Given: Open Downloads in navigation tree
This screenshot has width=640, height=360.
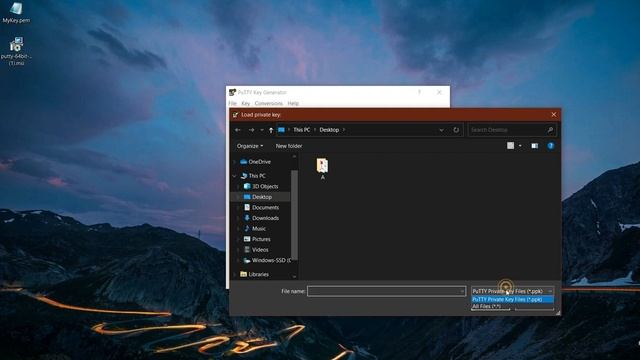Looking at the screenshot, I should tap(265, 218).
